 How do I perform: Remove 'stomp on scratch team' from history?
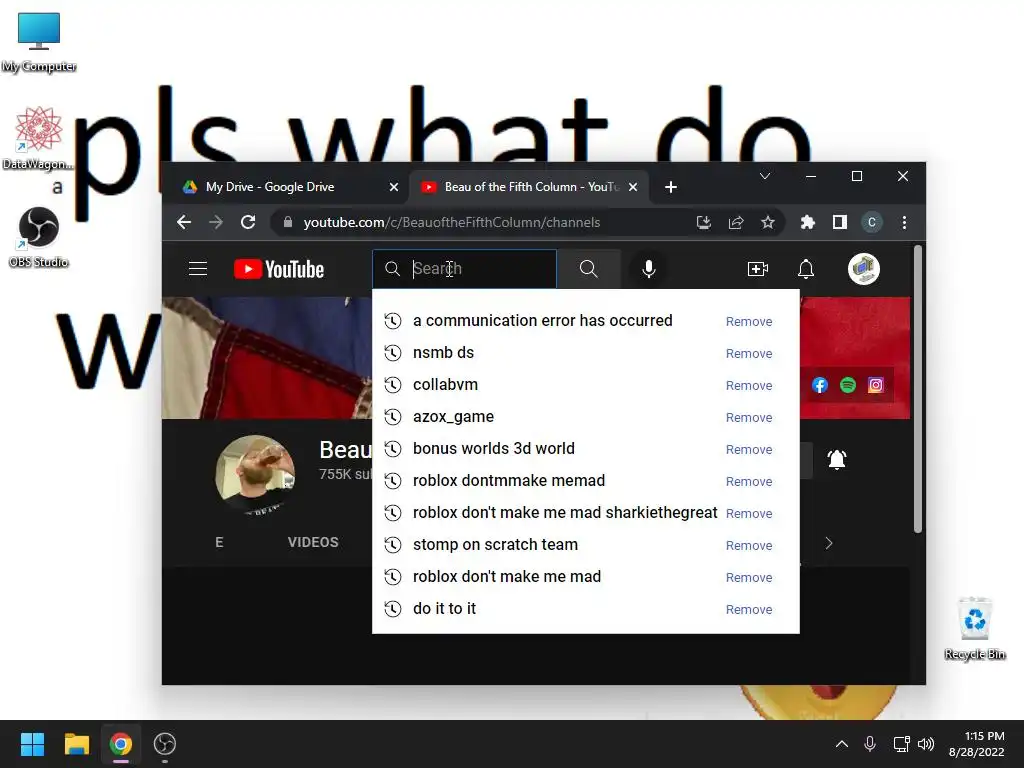point(749,545)
